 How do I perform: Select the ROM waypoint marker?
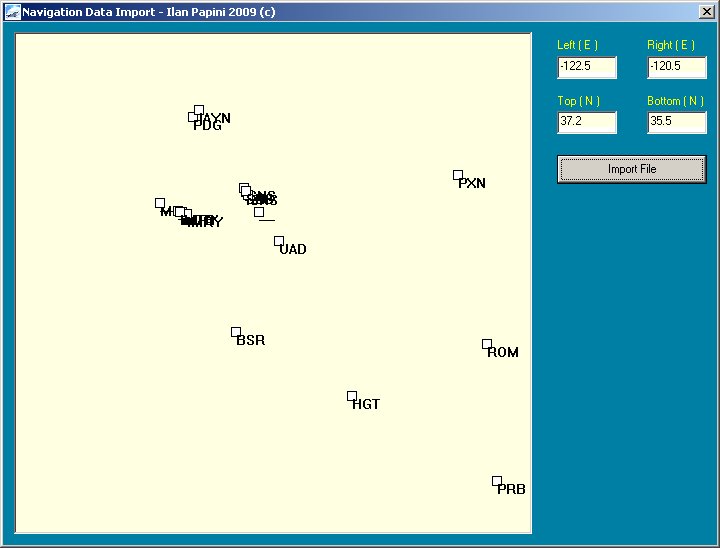tap(487, 344)
